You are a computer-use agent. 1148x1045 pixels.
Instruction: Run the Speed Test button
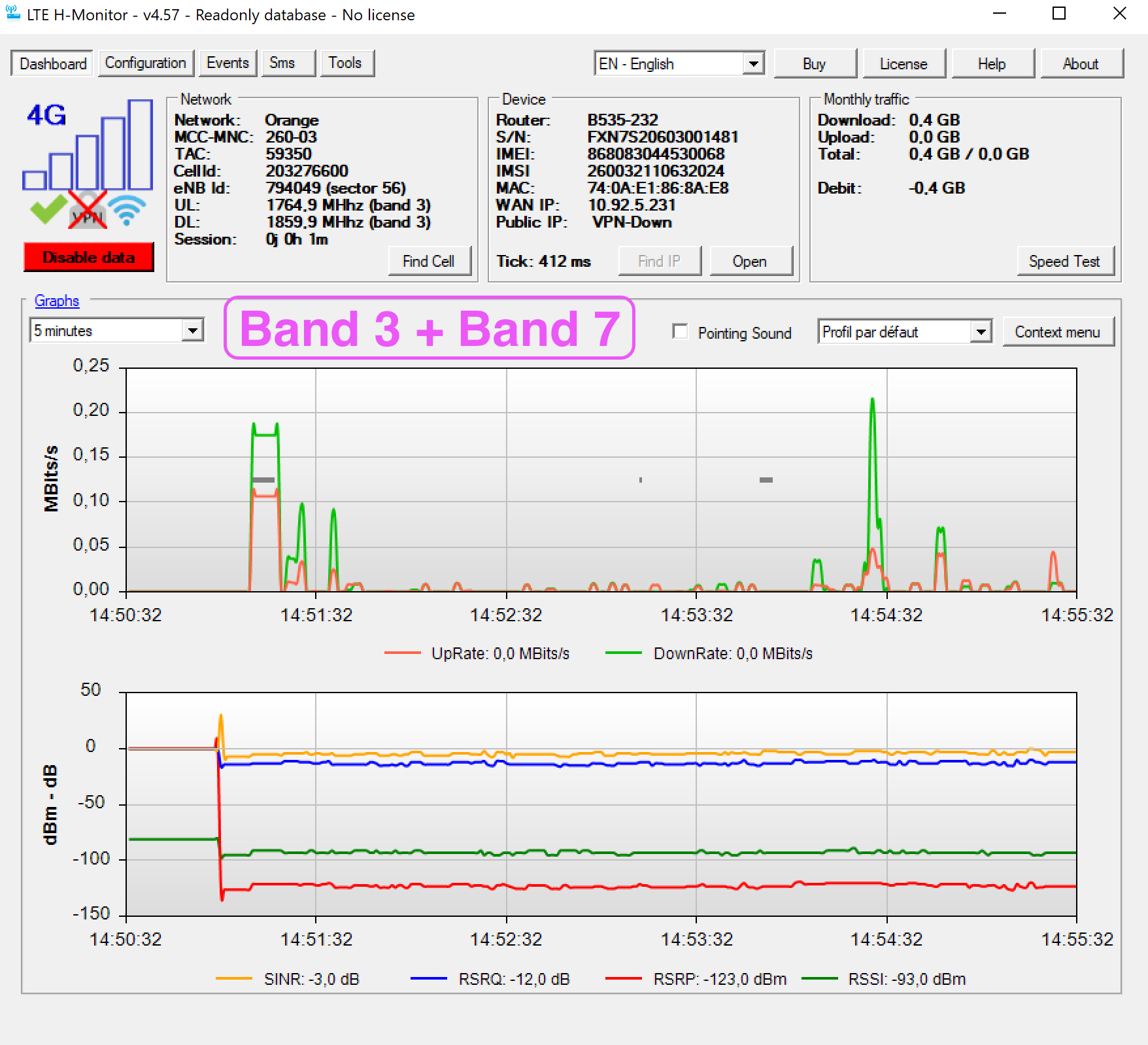tap(1065, 261)
